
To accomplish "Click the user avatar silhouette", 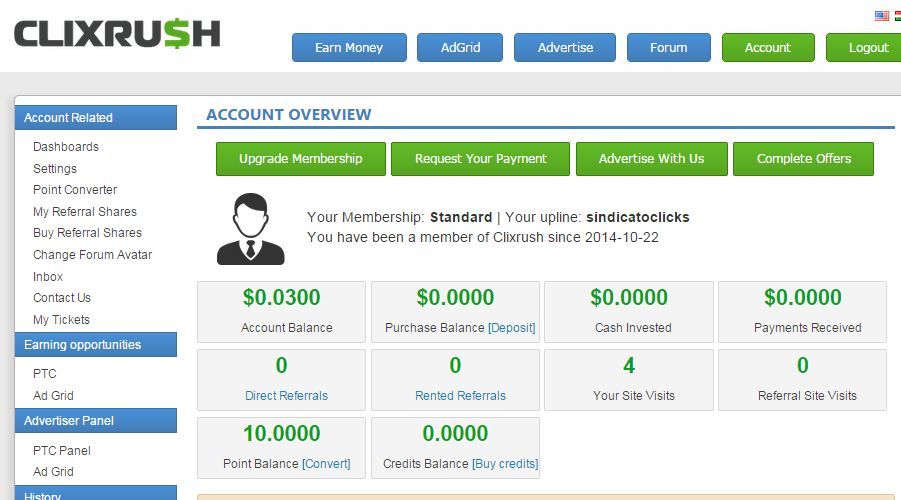I will (x=251, y=229).
